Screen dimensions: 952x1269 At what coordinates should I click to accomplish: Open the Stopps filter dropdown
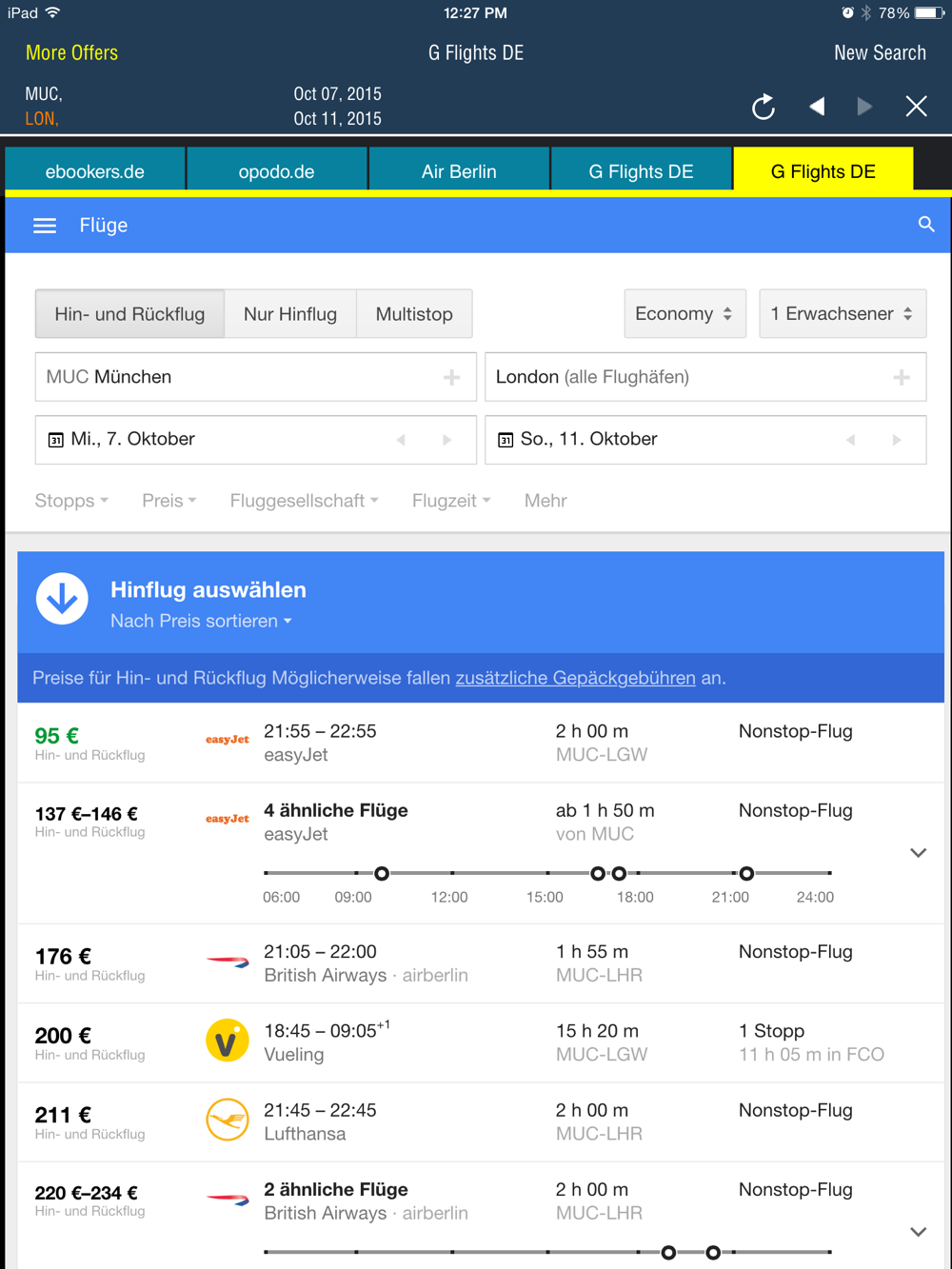71,501
